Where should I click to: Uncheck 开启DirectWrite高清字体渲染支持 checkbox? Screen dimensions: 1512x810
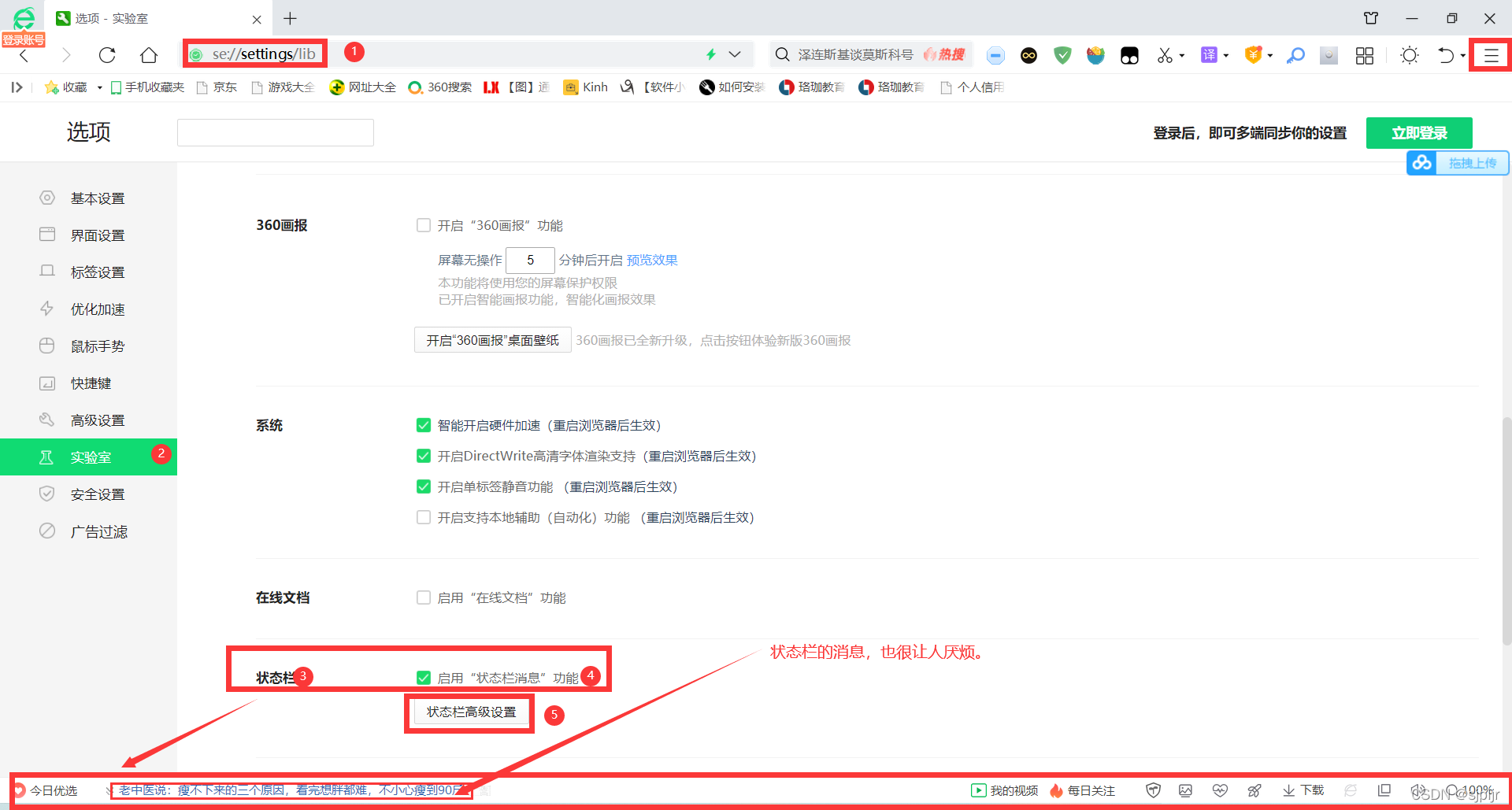coord(424,456)
